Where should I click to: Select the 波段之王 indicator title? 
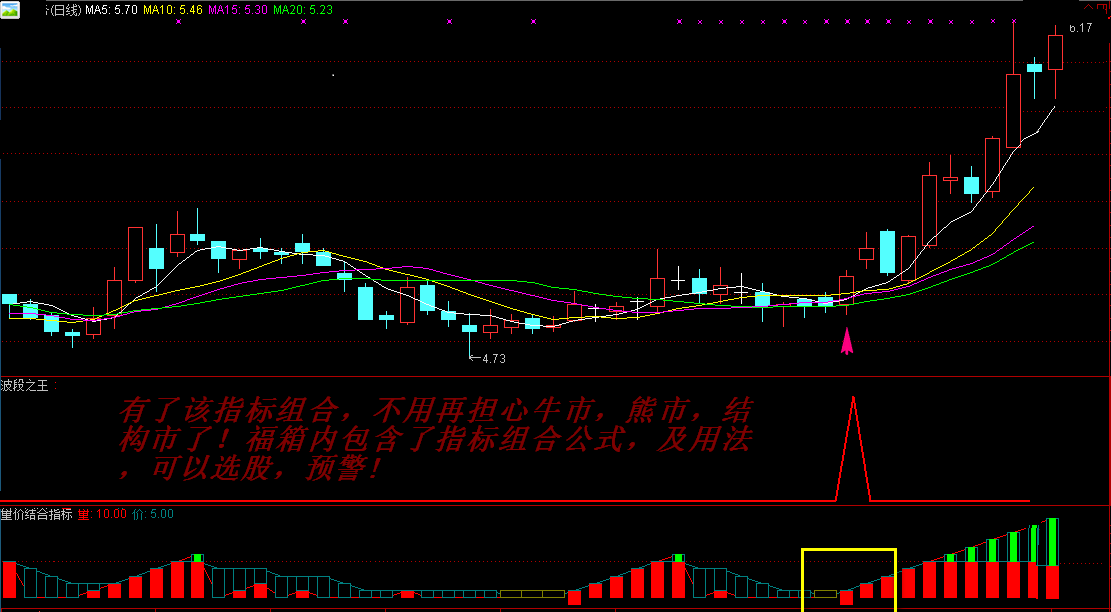pyautogui.click(x=25, y=386)
